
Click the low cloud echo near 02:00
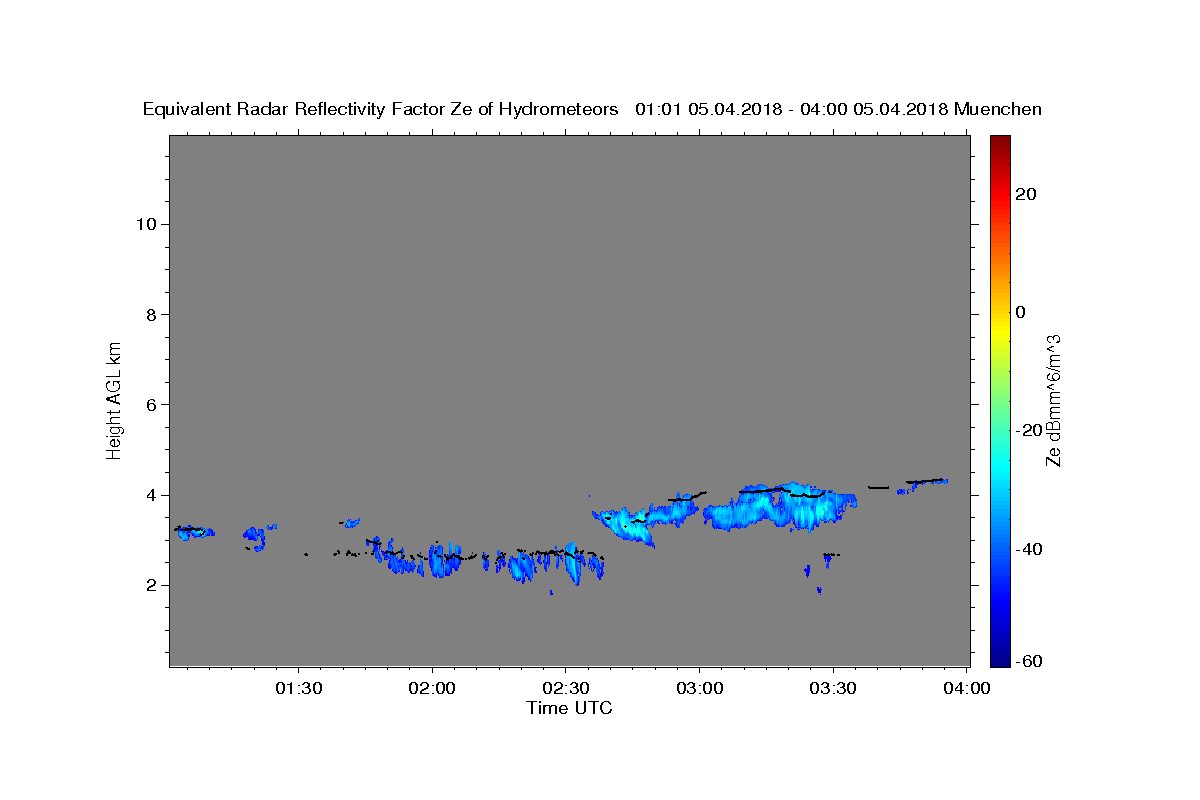click(x=422, y=560)
